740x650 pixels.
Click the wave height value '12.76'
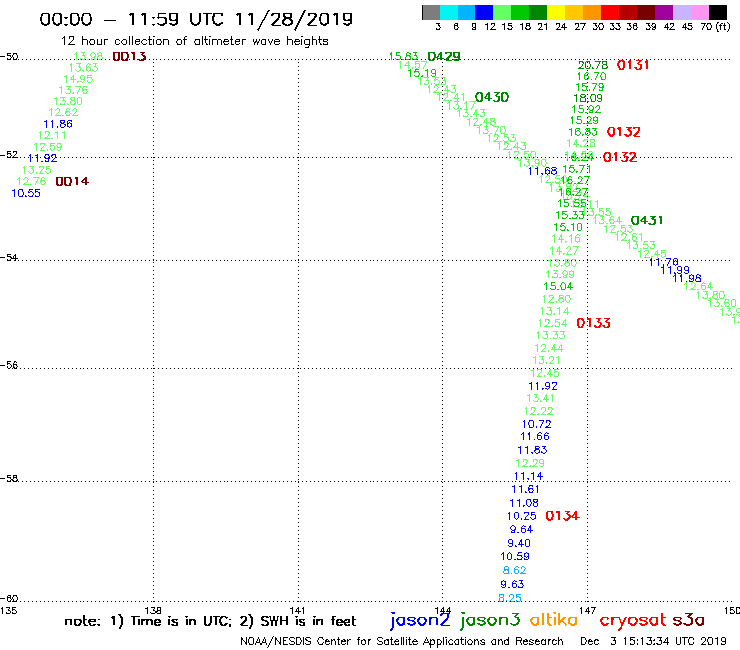point(31,181)
